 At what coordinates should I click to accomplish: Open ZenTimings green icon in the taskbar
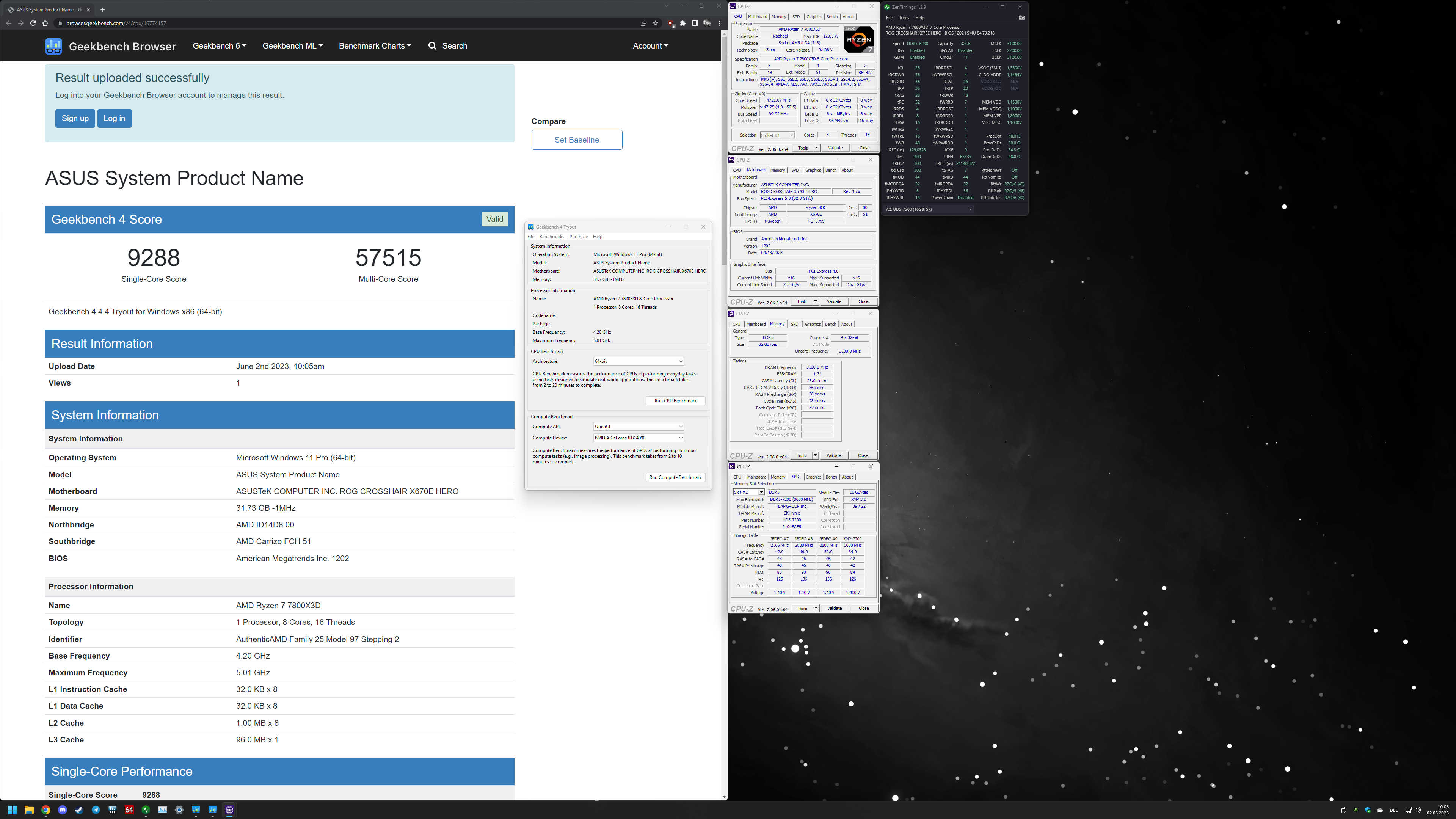pos(146,810)
